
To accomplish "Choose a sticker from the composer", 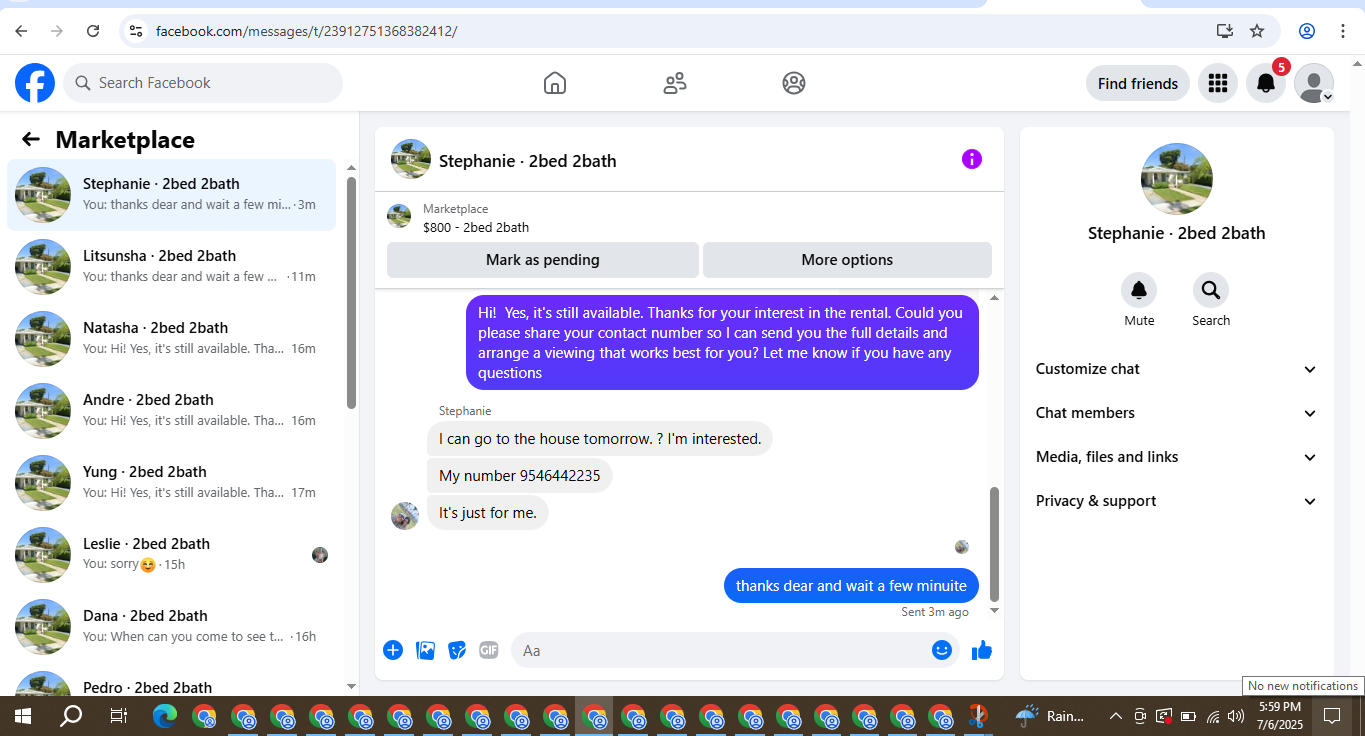I will pos(457,650).
